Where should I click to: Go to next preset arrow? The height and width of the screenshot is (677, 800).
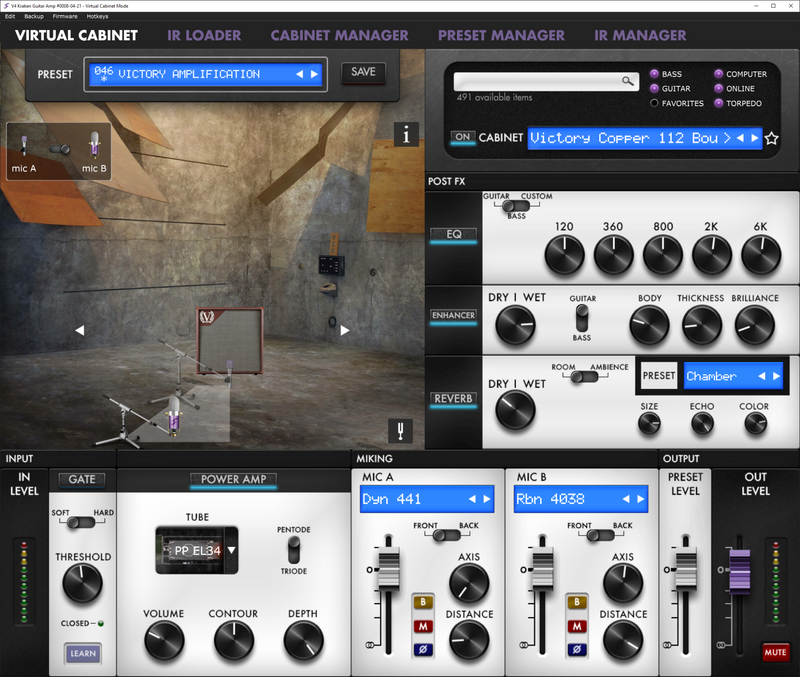tap(314, 74)
